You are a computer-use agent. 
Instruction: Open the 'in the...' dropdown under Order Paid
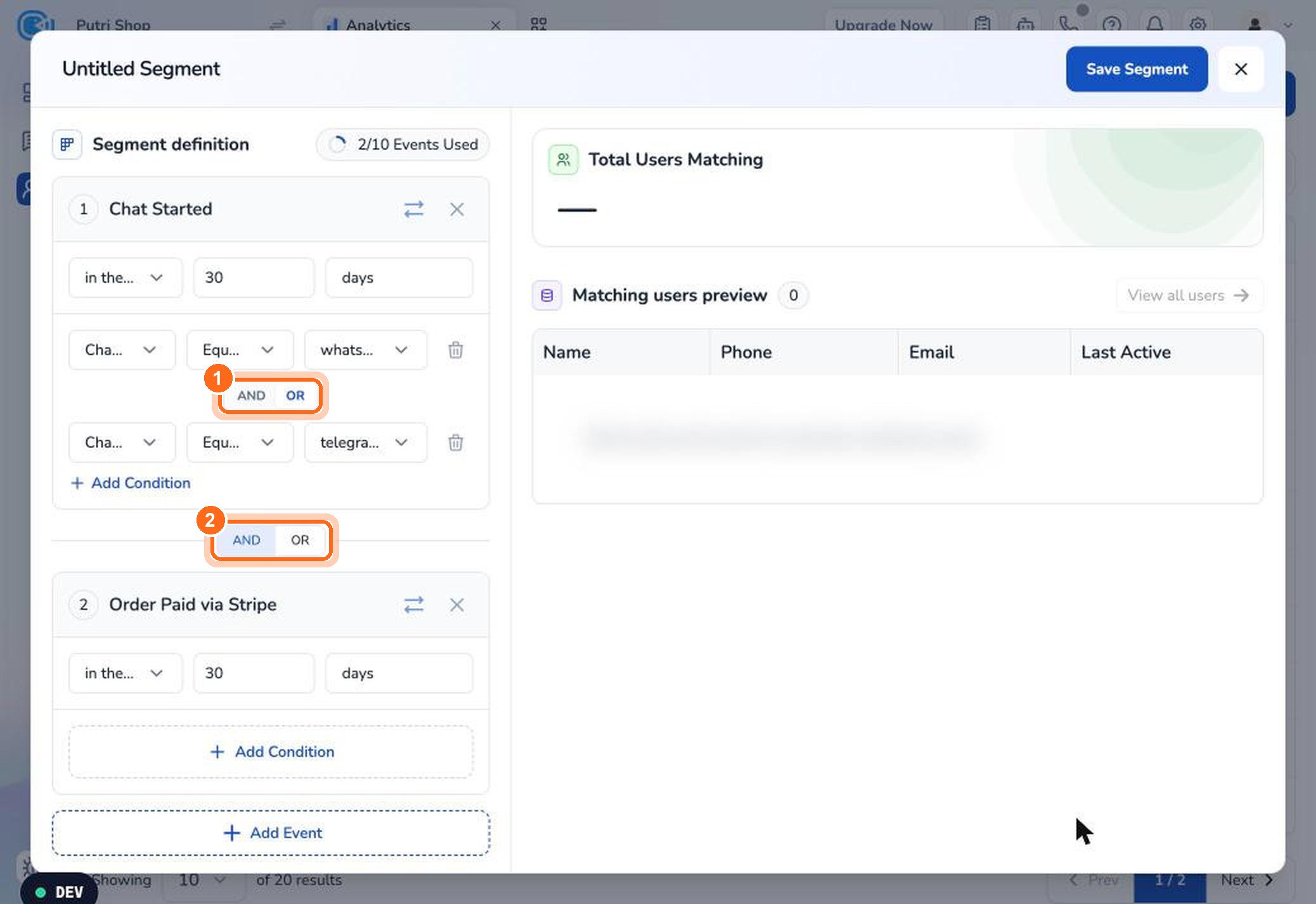coord(126,673)
